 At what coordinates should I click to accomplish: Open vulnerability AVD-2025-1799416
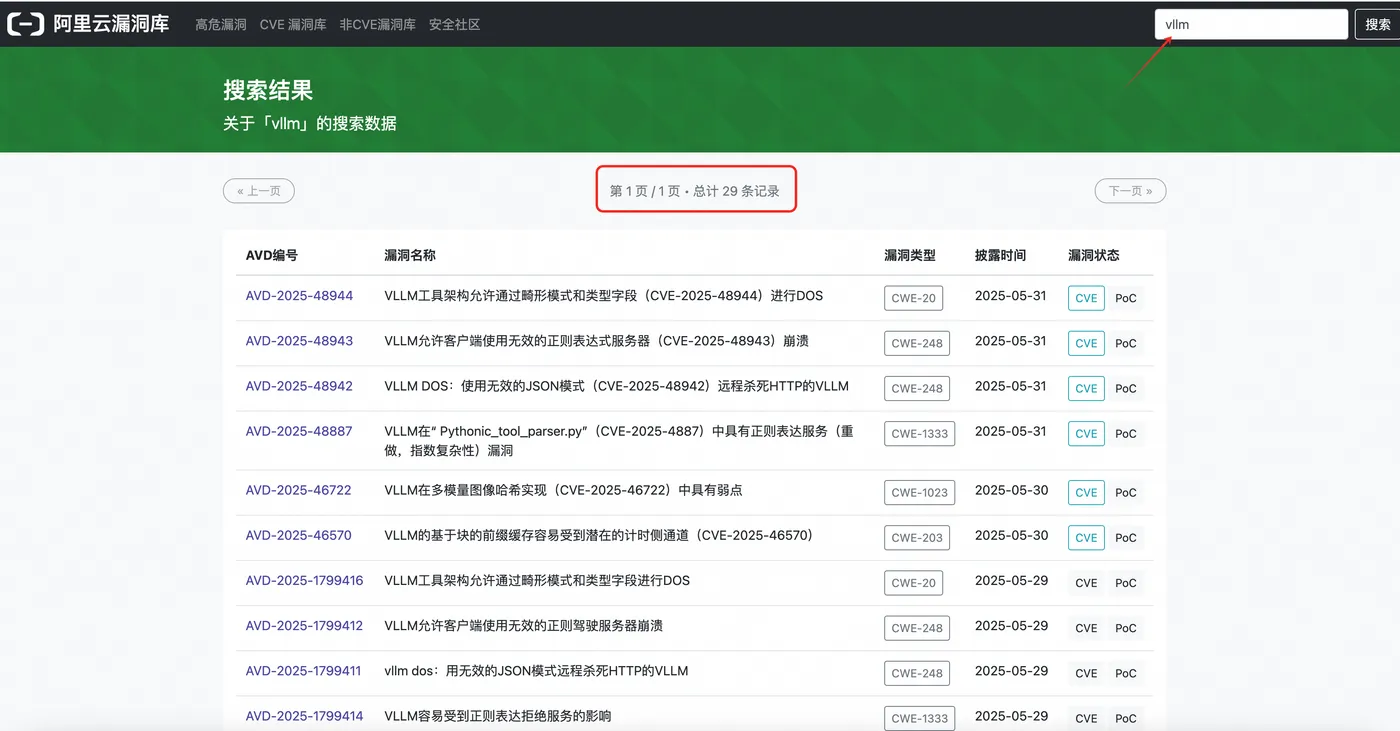[305, 580]
